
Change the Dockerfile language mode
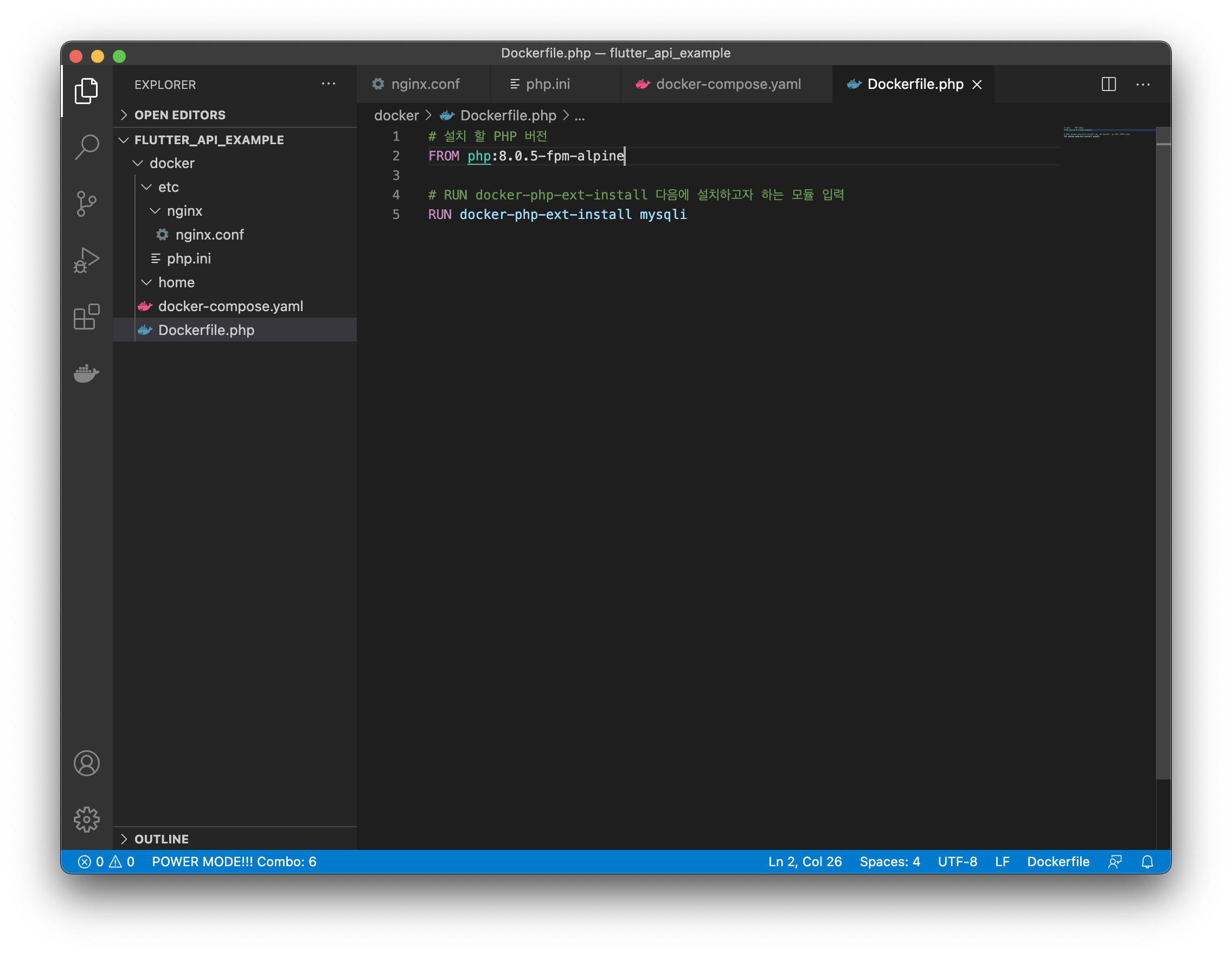click(x=1058, y=861)
